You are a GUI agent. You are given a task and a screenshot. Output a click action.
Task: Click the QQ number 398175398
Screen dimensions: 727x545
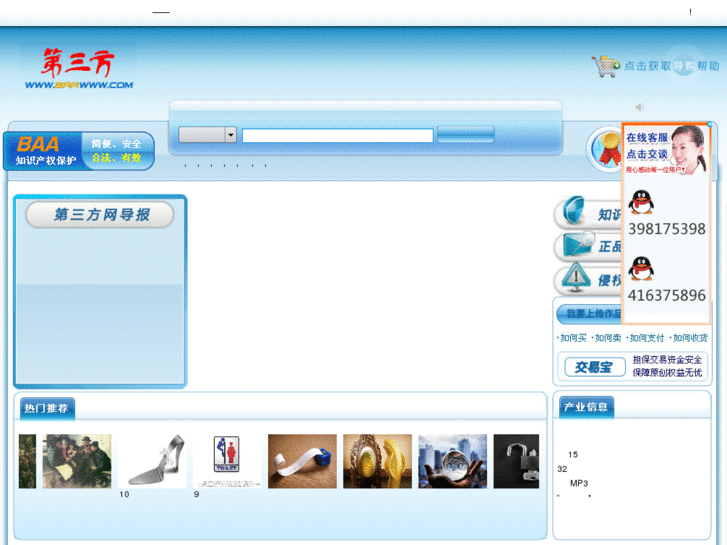[x=667, y=229]
